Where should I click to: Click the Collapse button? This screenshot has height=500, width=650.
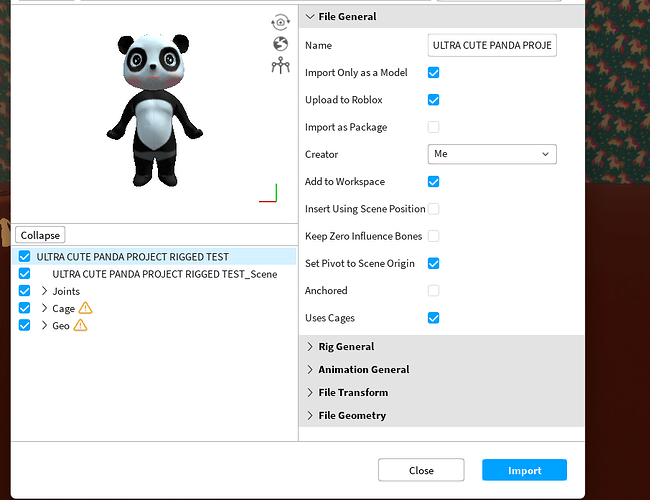(40, 235)
